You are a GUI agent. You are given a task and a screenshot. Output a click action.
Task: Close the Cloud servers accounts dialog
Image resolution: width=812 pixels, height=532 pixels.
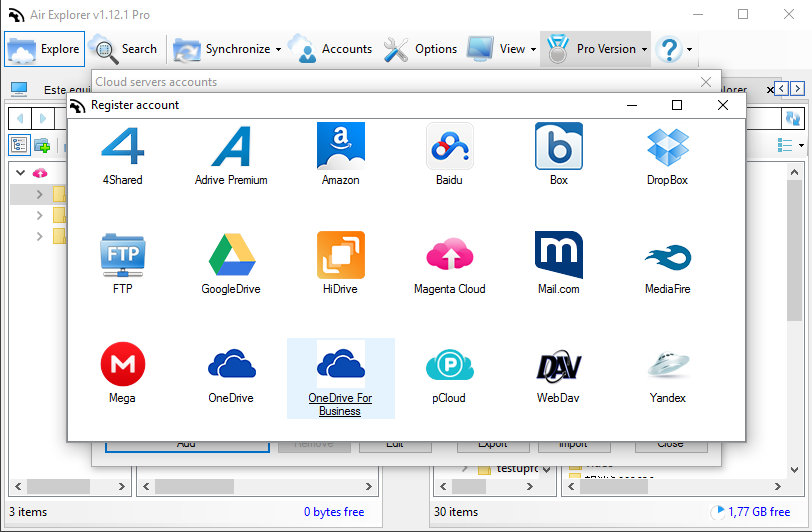point(705,82)
